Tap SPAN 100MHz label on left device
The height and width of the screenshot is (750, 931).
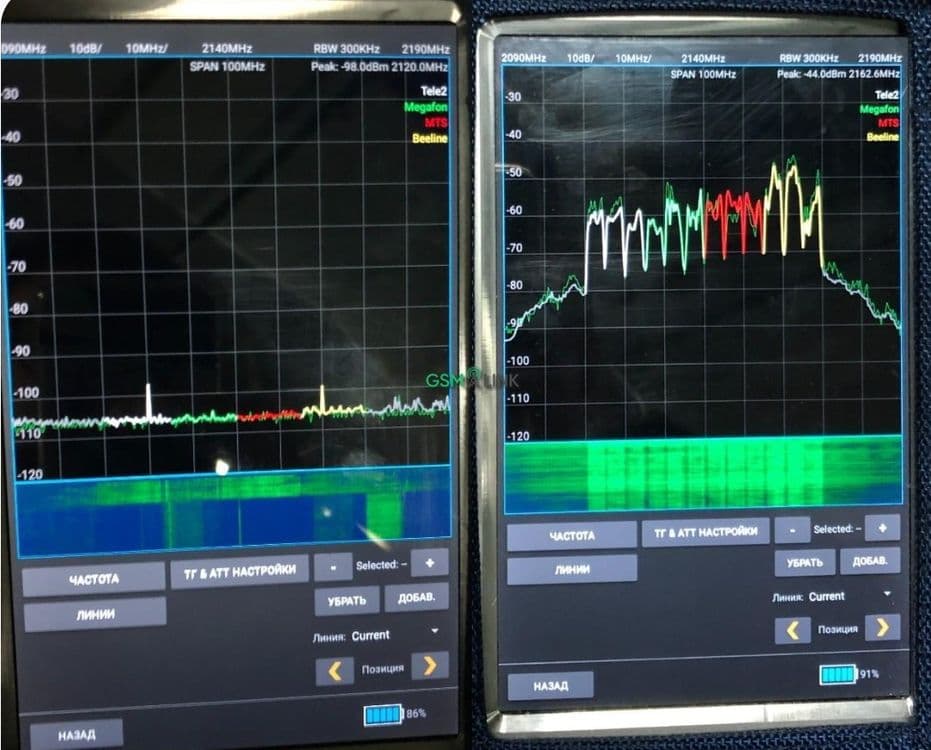[x=227, y=67]
